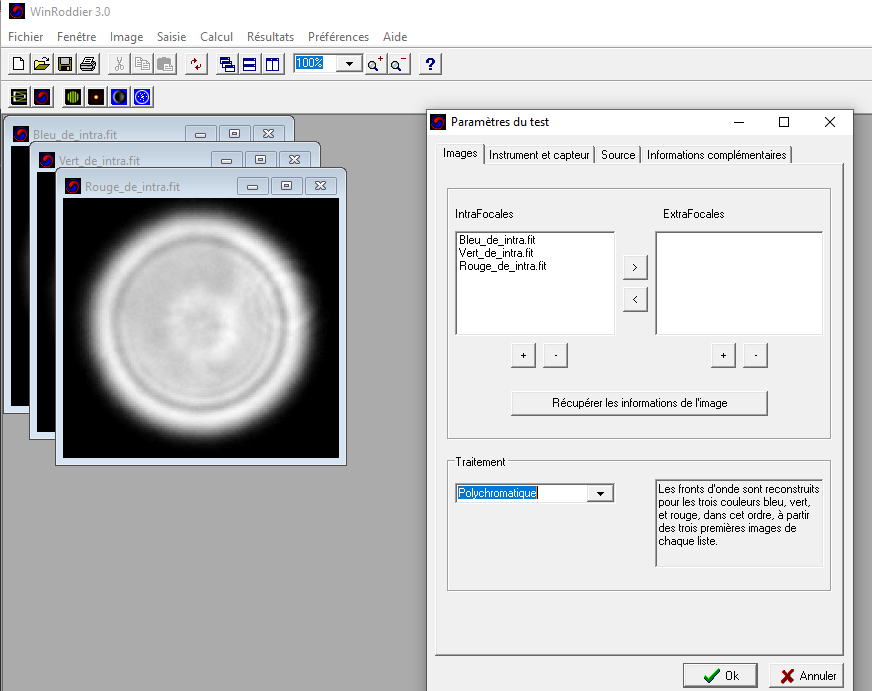Cascade windows with toolbar icon
872x691 pixels.
pyautogui.click(x=227, y=64)
